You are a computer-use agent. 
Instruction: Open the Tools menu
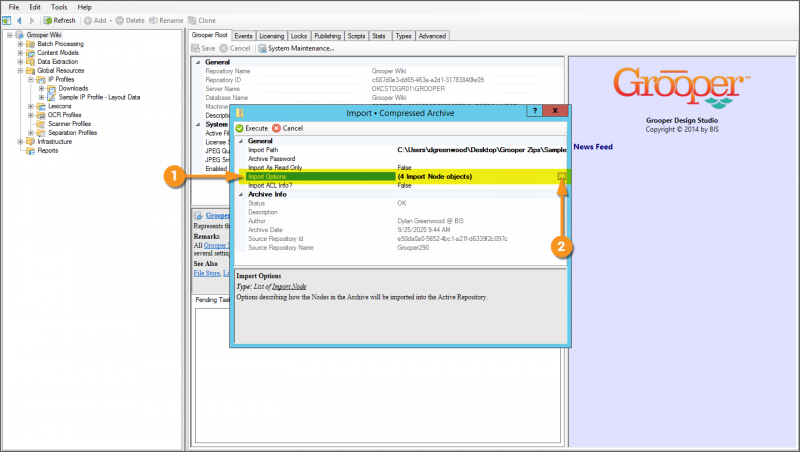(x=59, y=7)
